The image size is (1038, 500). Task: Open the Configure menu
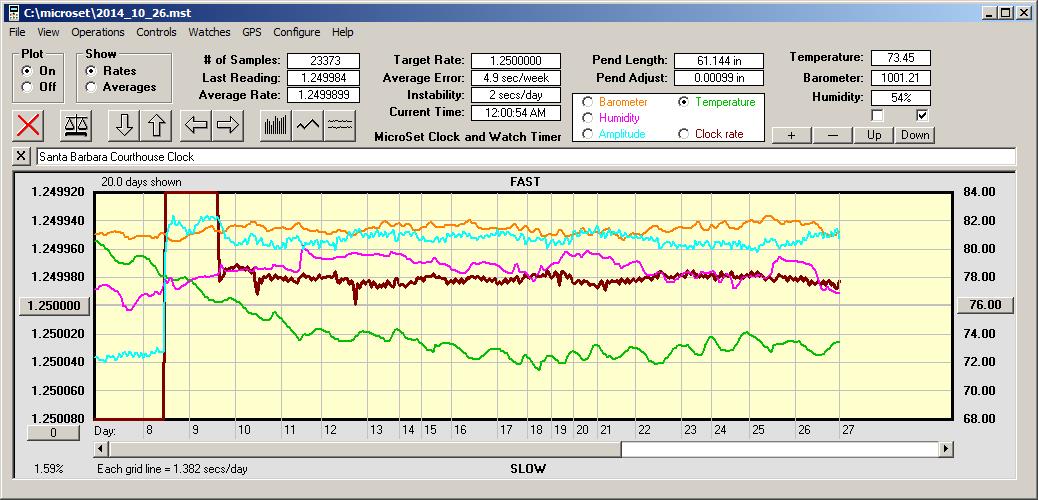coord(297,32)
